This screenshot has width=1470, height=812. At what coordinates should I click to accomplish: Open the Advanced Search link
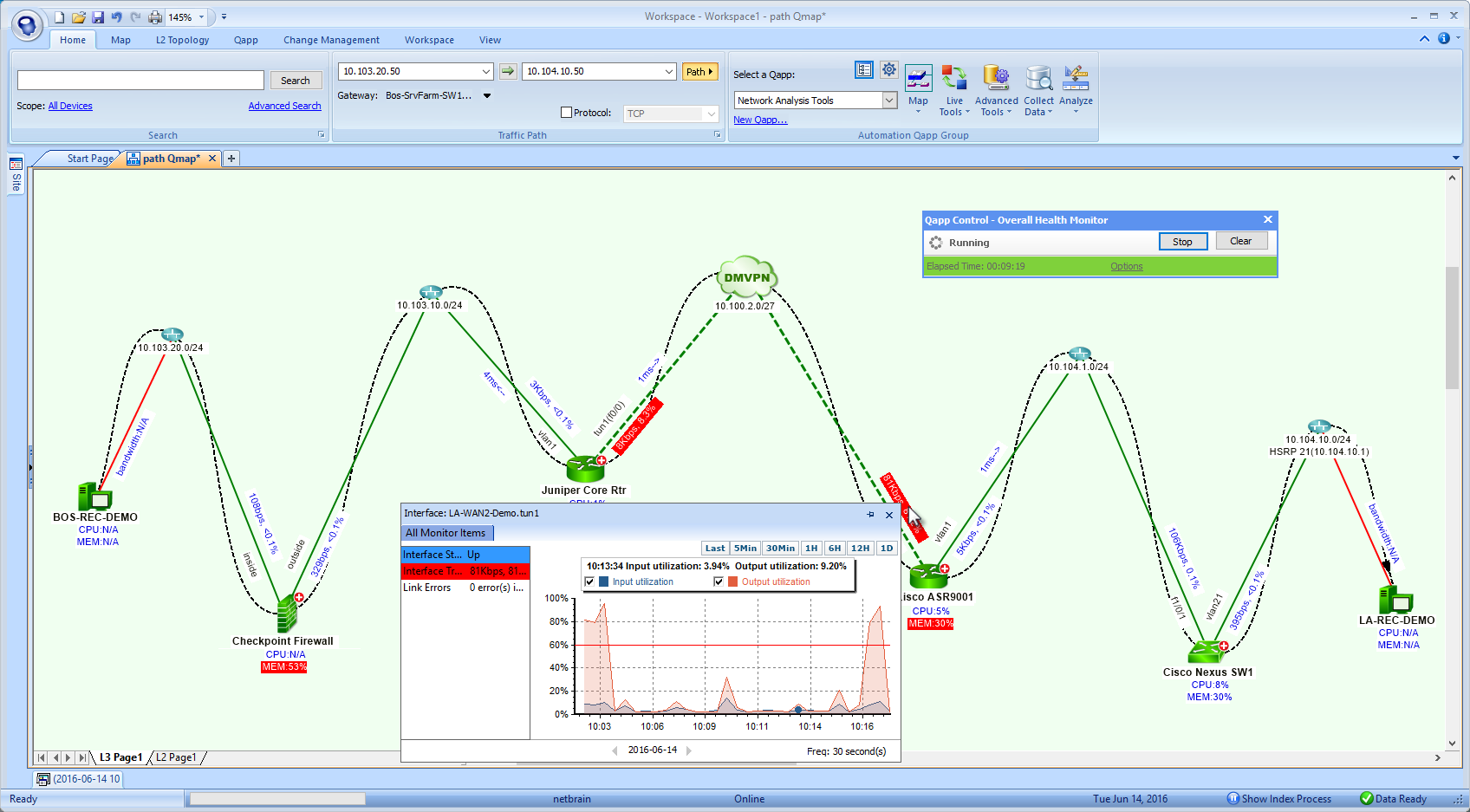click(x=284, y=106)
